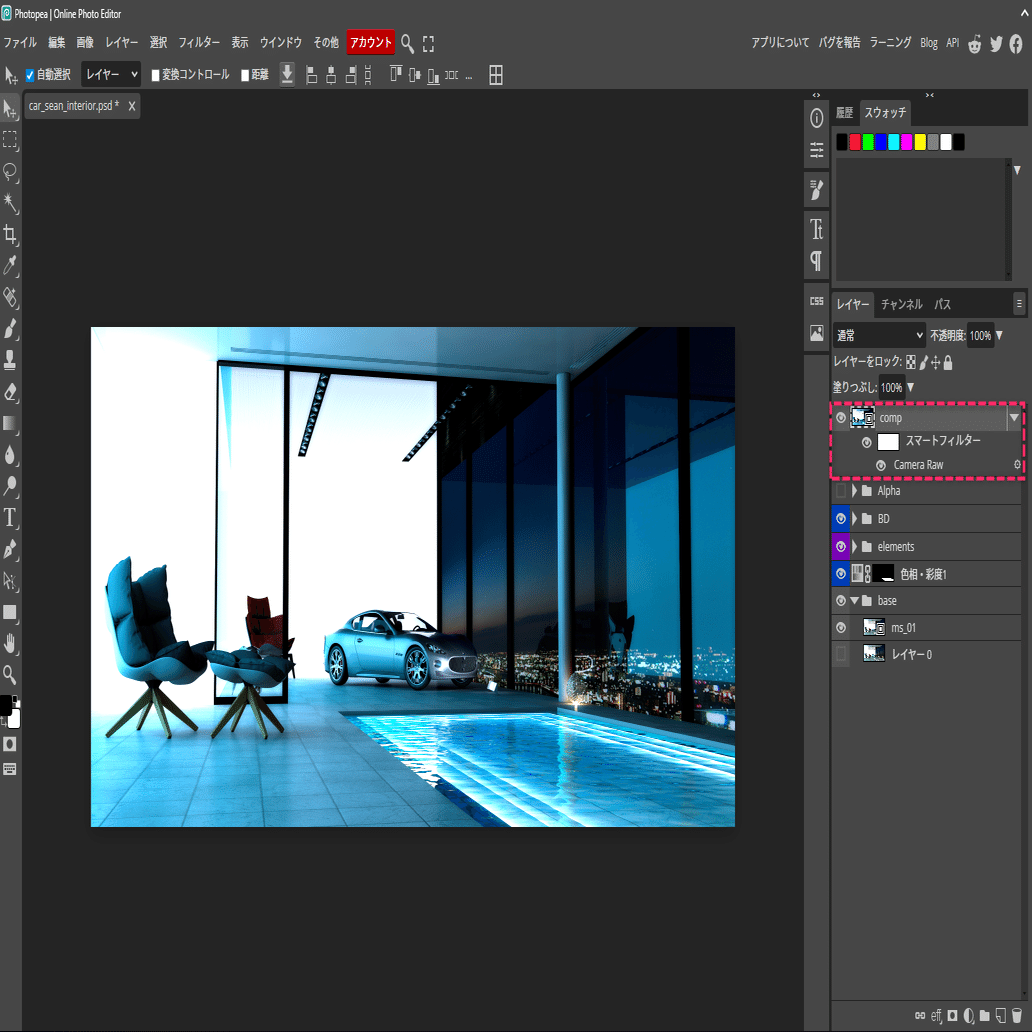Select the Eraser tool

pos(10,392)
